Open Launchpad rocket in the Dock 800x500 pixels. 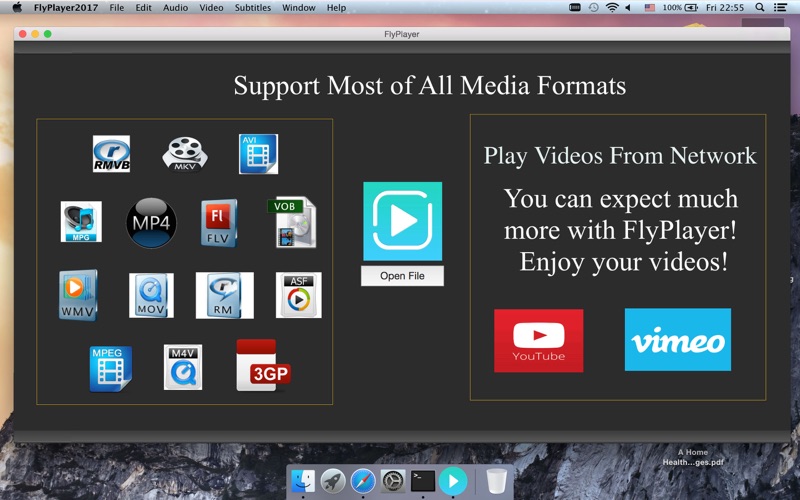[333, 481]
